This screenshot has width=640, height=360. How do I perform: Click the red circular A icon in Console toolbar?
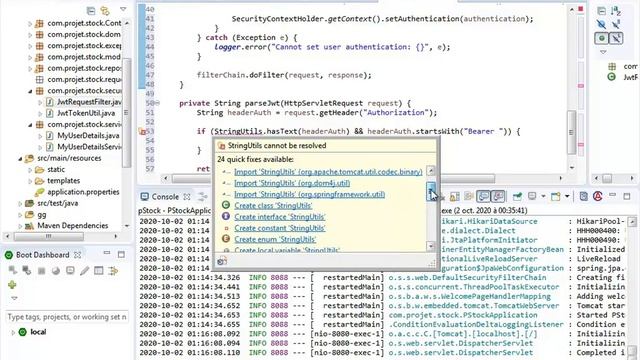(x=598, y=197)
